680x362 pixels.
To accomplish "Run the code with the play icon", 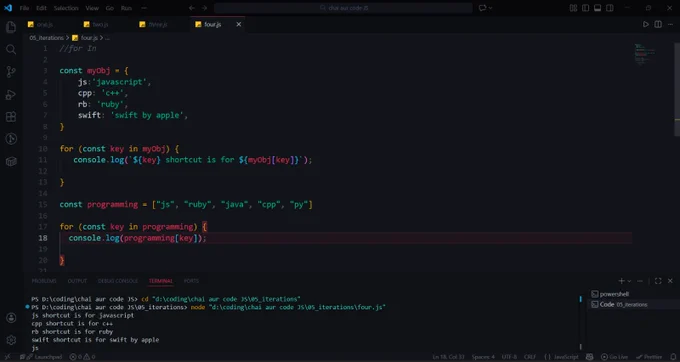I will point(646,24).
